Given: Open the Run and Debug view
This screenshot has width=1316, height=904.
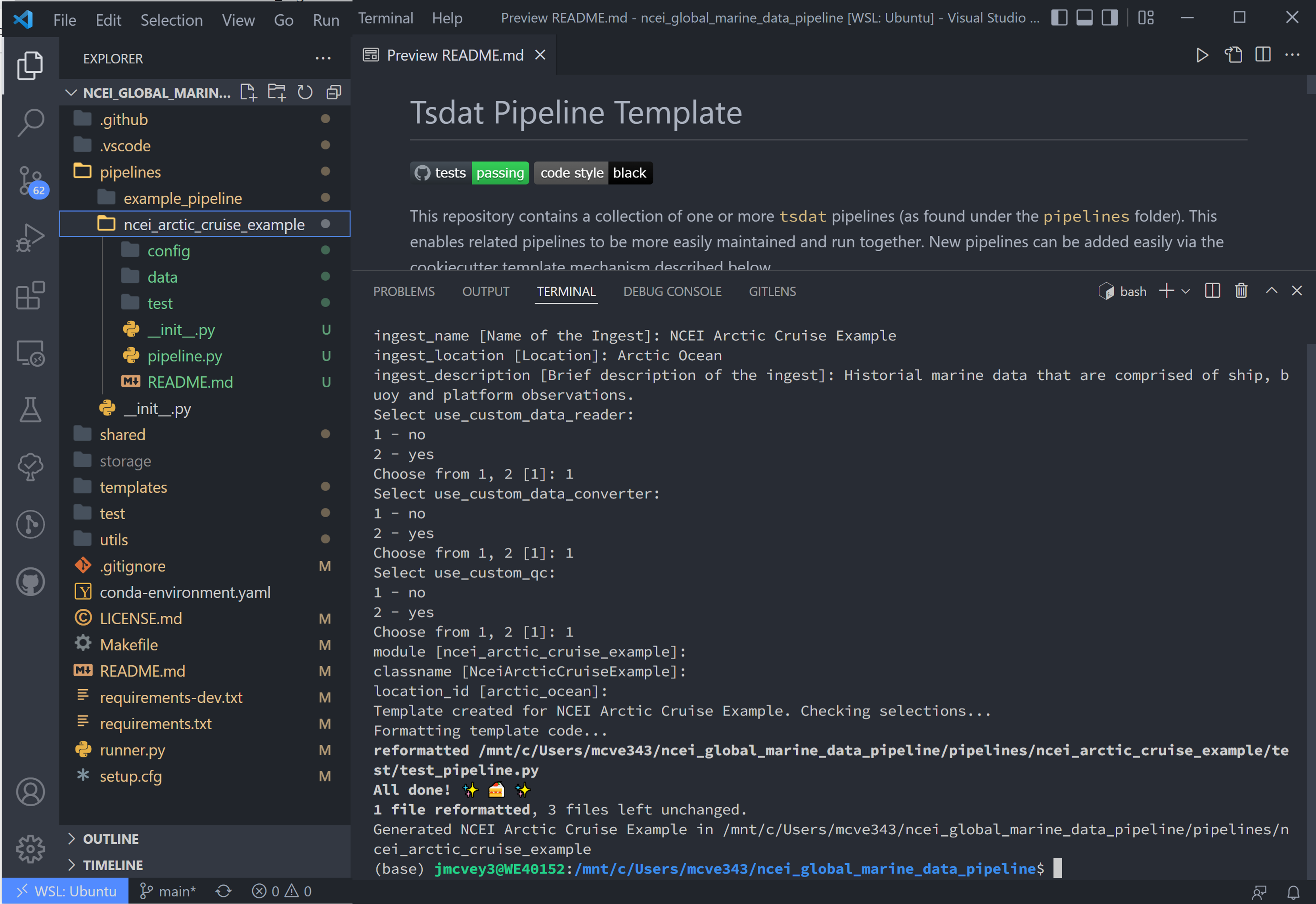Looking at the screenshot, I should (31, 238).
